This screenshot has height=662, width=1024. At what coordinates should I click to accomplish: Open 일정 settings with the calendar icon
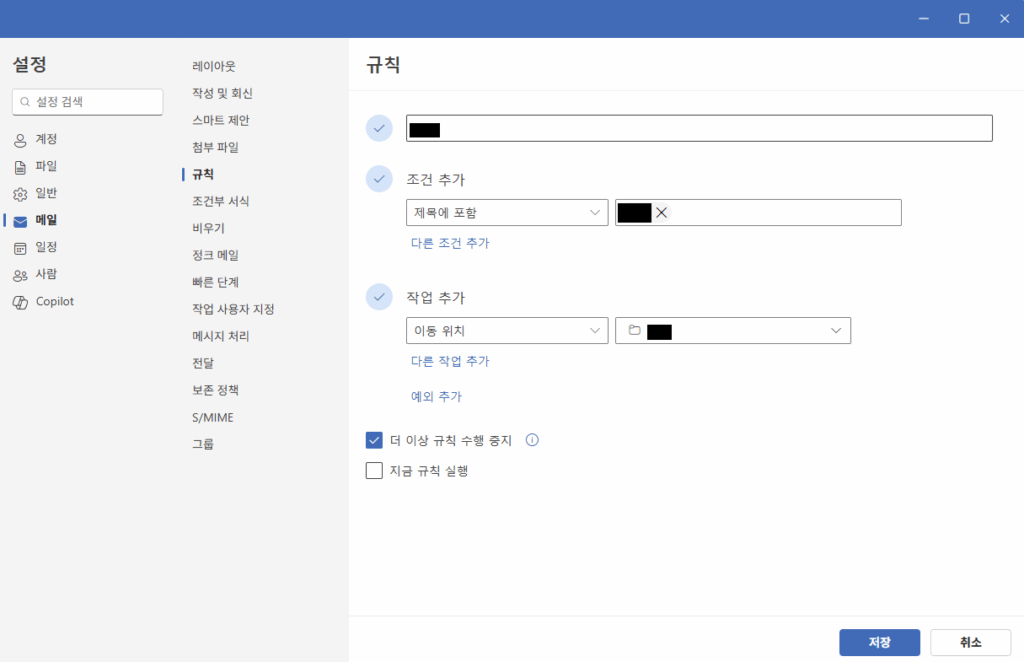22,247
